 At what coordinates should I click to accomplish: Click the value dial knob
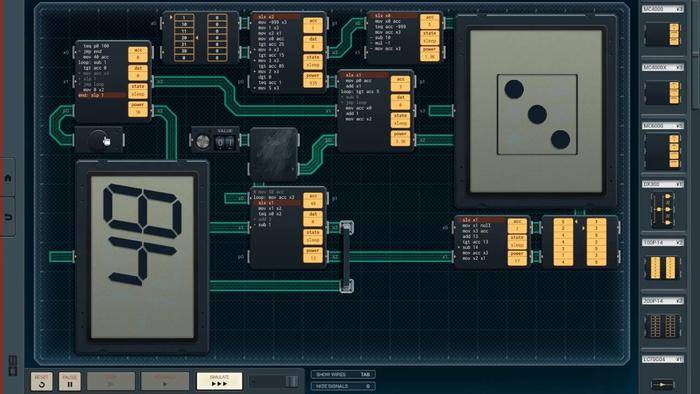coord(203,142)
